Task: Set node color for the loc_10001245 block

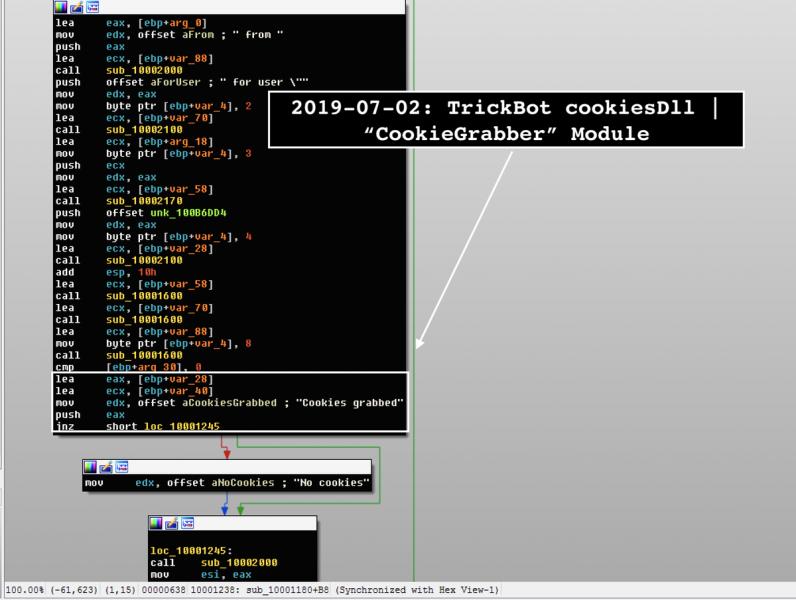Action: 157,523
